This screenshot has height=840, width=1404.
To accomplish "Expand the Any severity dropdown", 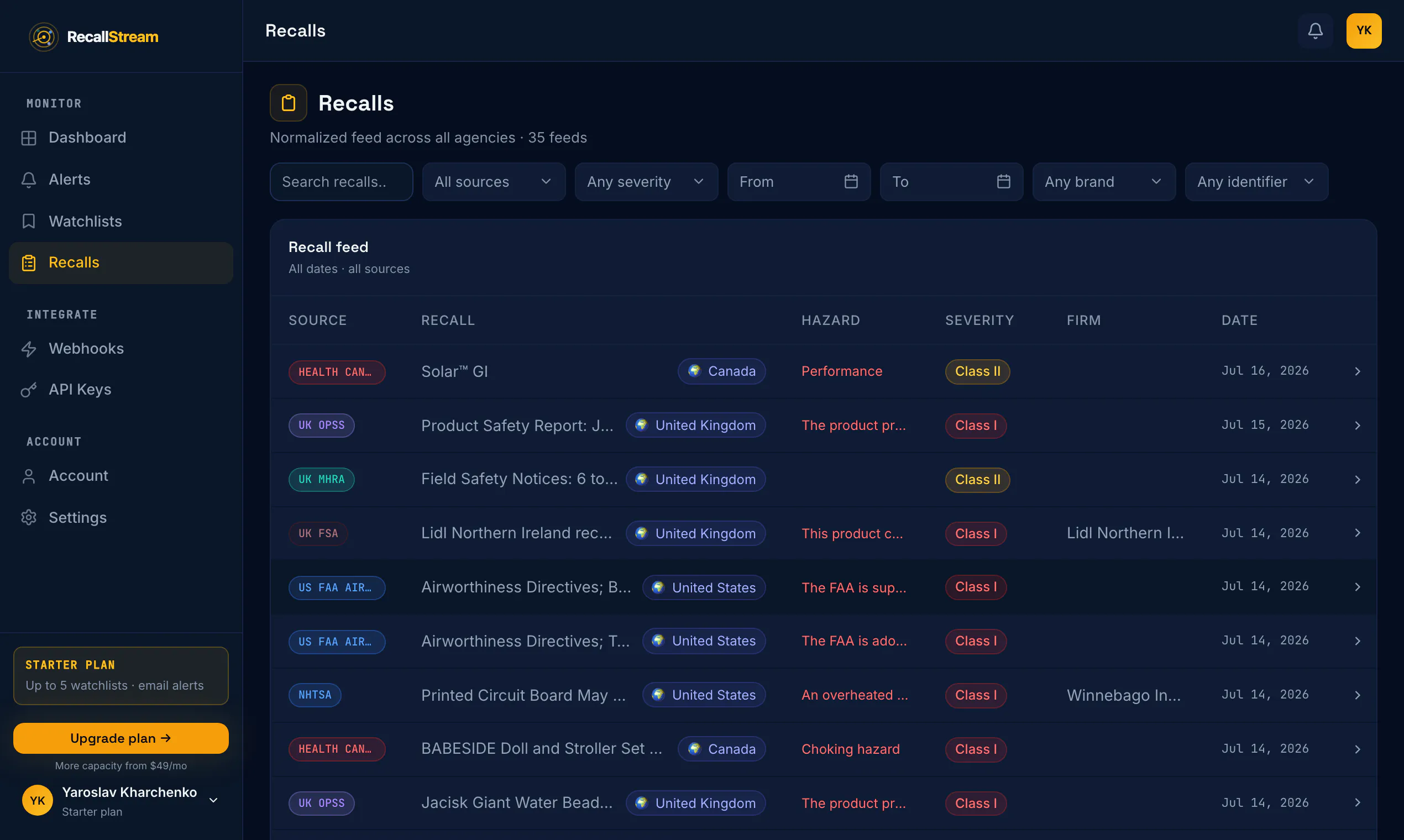I will (x=646, y=182).
